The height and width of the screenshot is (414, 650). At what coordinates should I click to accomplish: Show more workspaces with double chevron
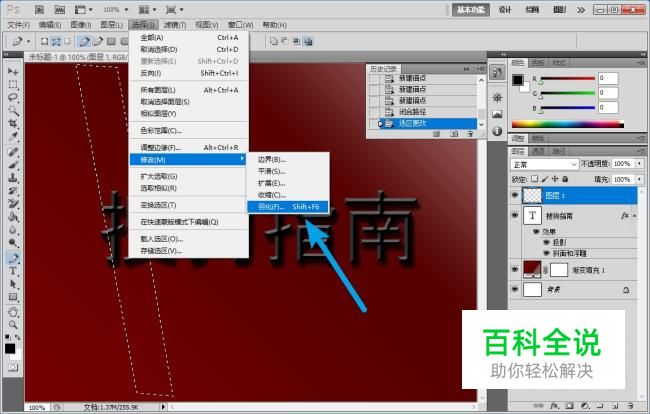[x=581, y=10]
